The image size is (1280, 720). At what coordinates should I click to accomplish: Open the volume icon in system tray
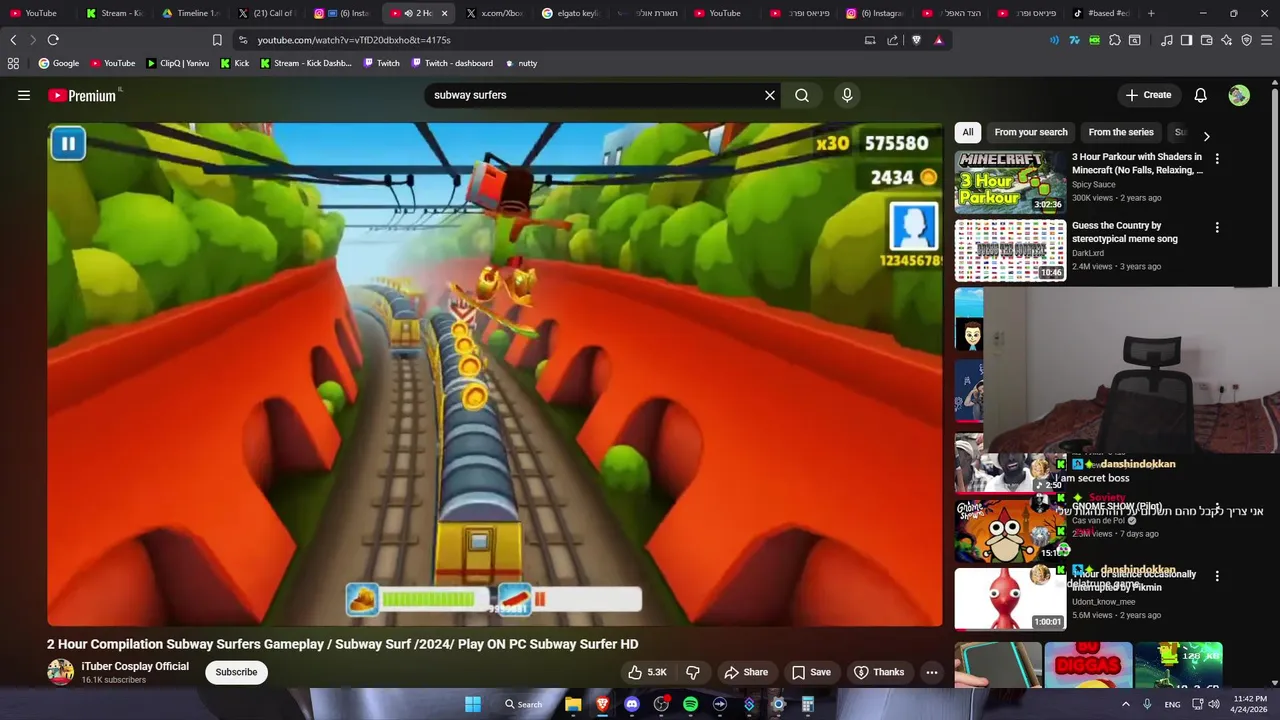click(x=1214, y=704)
